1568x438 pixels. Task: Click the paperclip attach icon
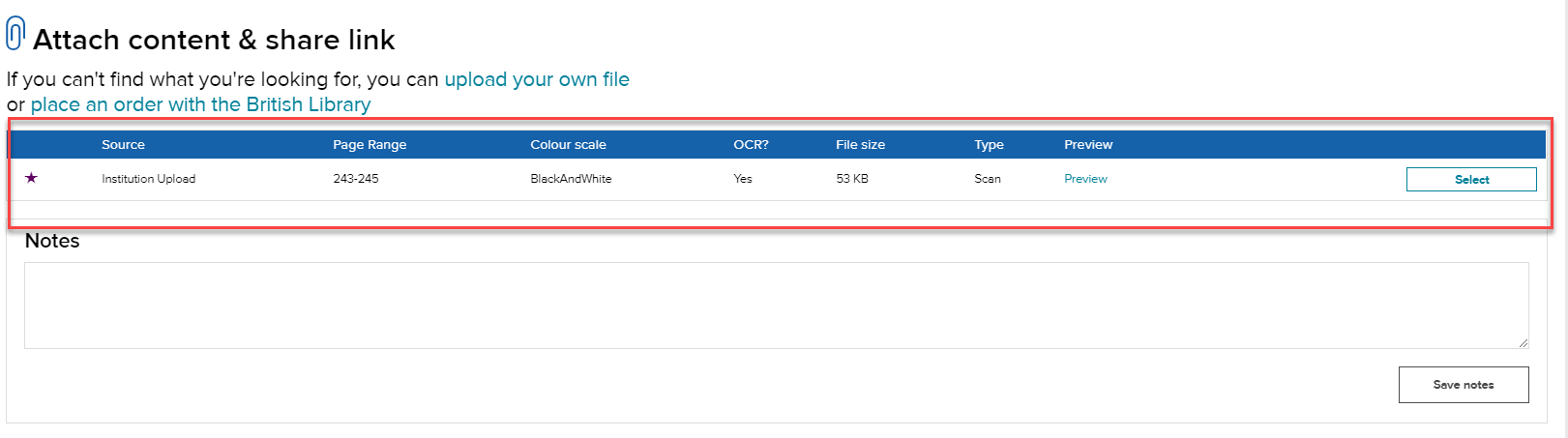(15, 34)
